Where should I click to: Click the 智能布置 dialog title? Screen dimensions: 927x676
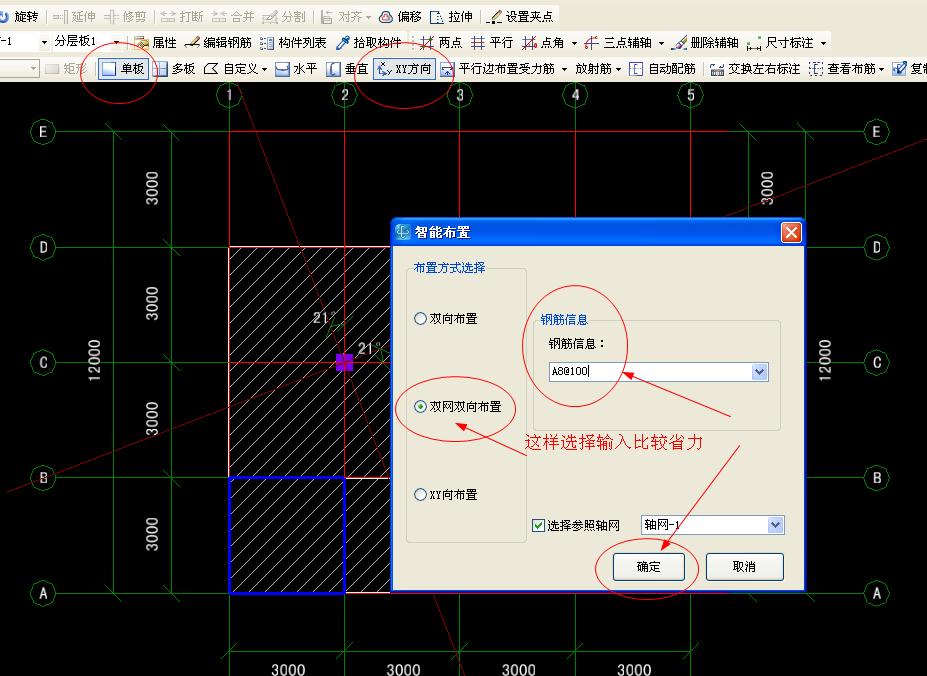pos(442,232)
